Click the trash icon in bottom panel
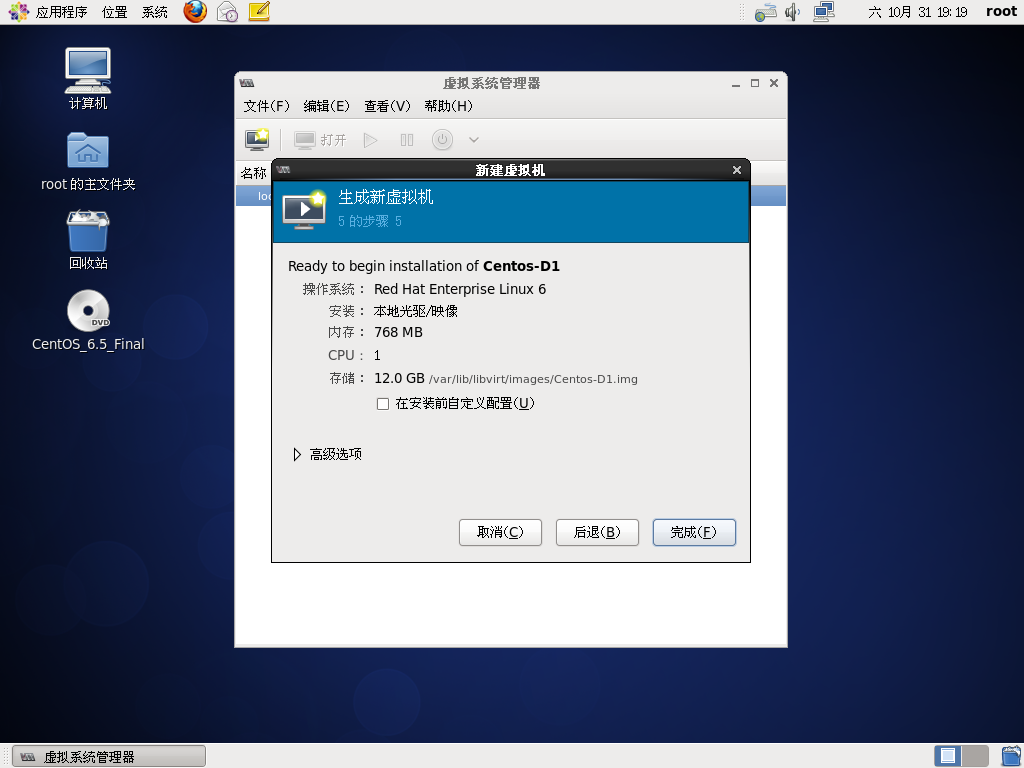1024x768 pixels. coord(1012,756)
